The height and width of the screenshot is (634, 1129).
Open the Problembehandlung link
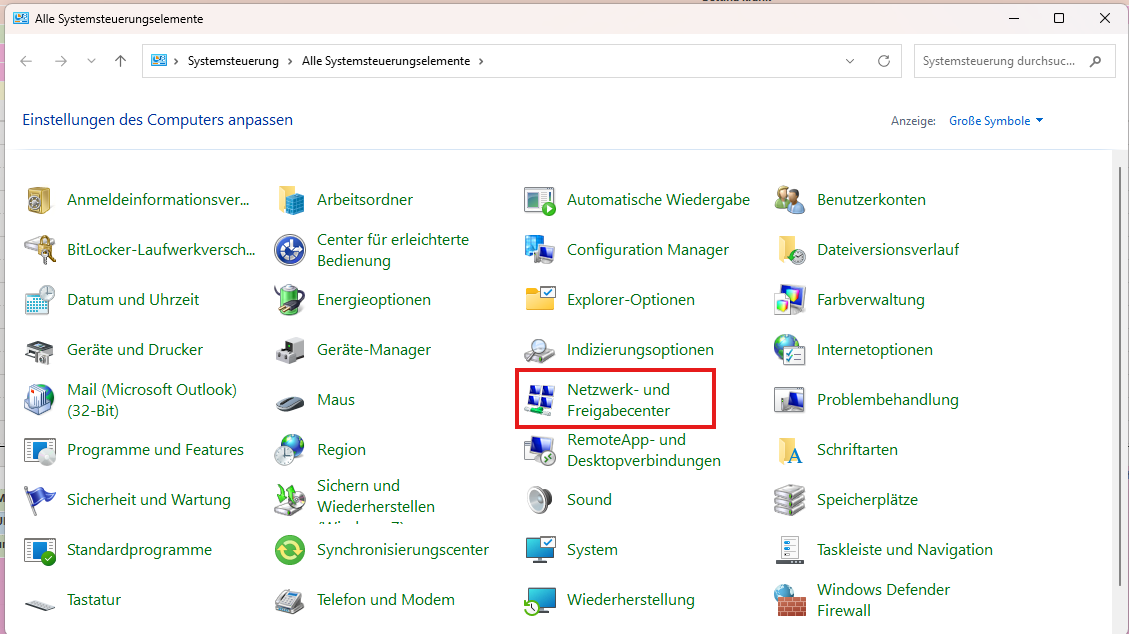(887, 400)
